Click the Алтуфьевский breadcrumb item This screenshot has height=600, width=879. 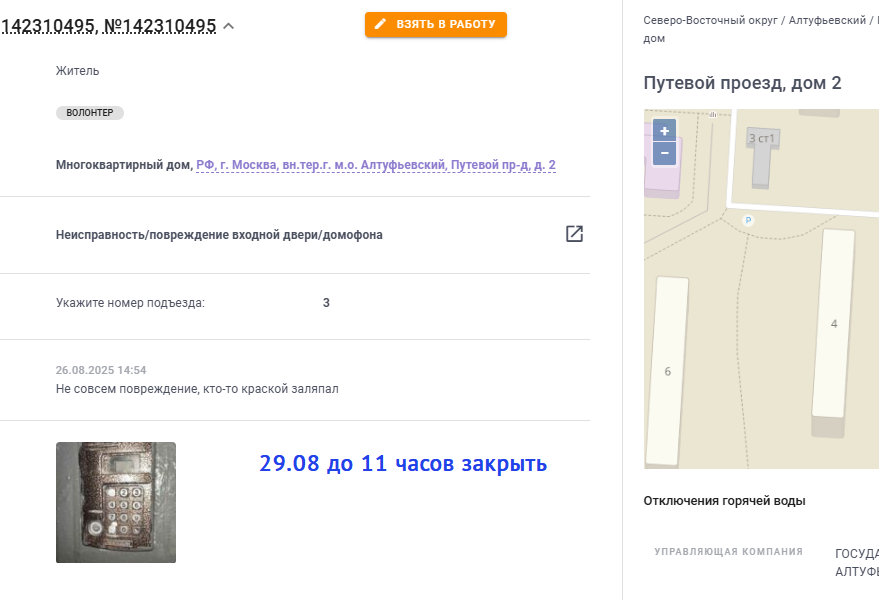tap(827, 20)
